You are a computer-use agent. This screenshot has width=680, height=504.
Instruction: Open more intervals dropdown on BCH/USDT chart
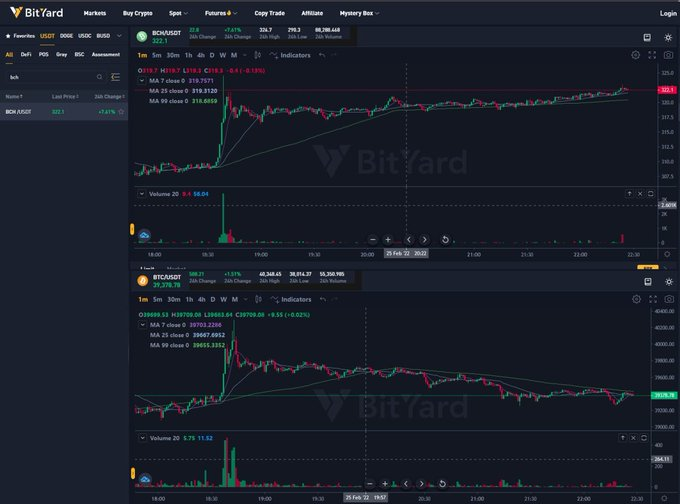click(245, 56)
